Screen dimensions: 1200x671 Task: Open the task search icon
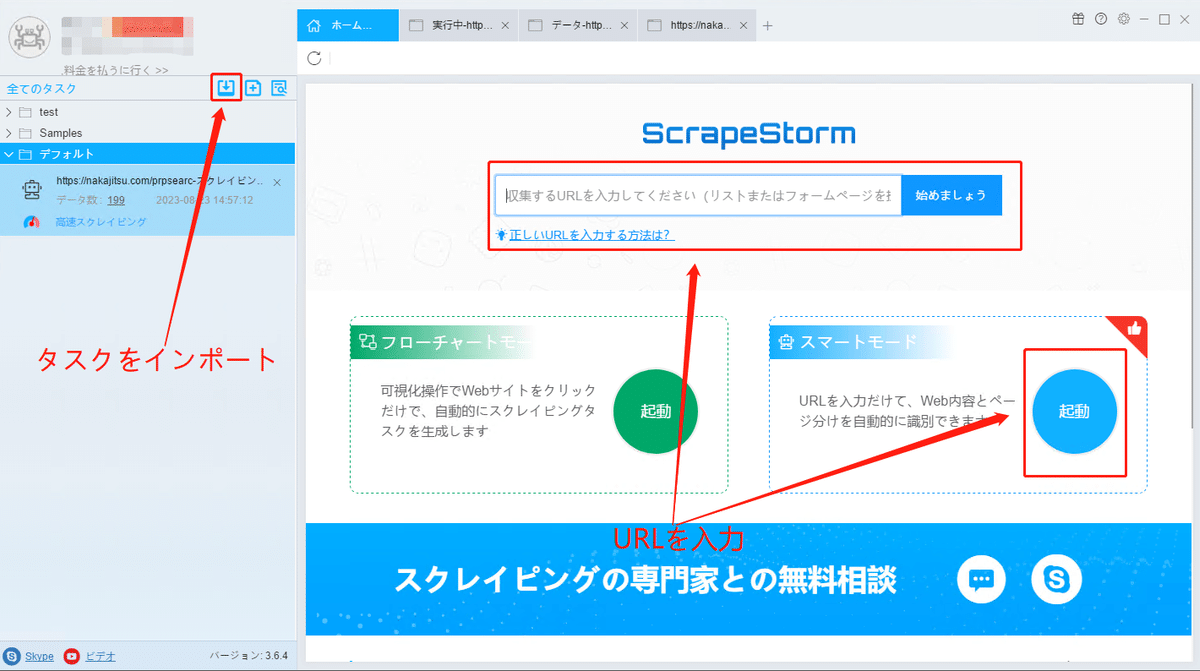279,88
